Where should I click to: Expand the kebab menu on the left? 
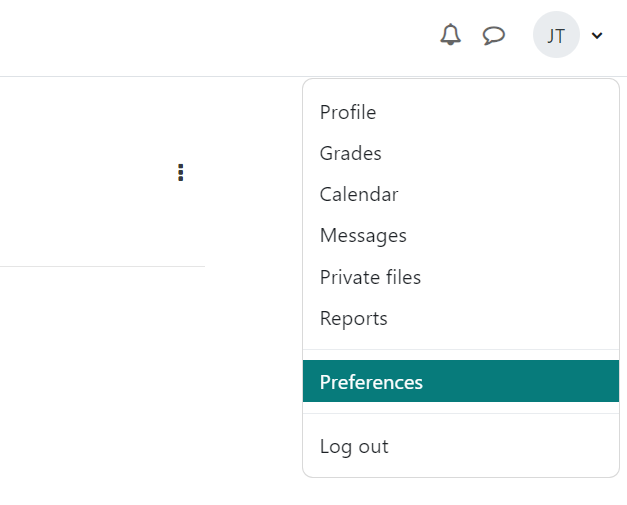[180, 173]
